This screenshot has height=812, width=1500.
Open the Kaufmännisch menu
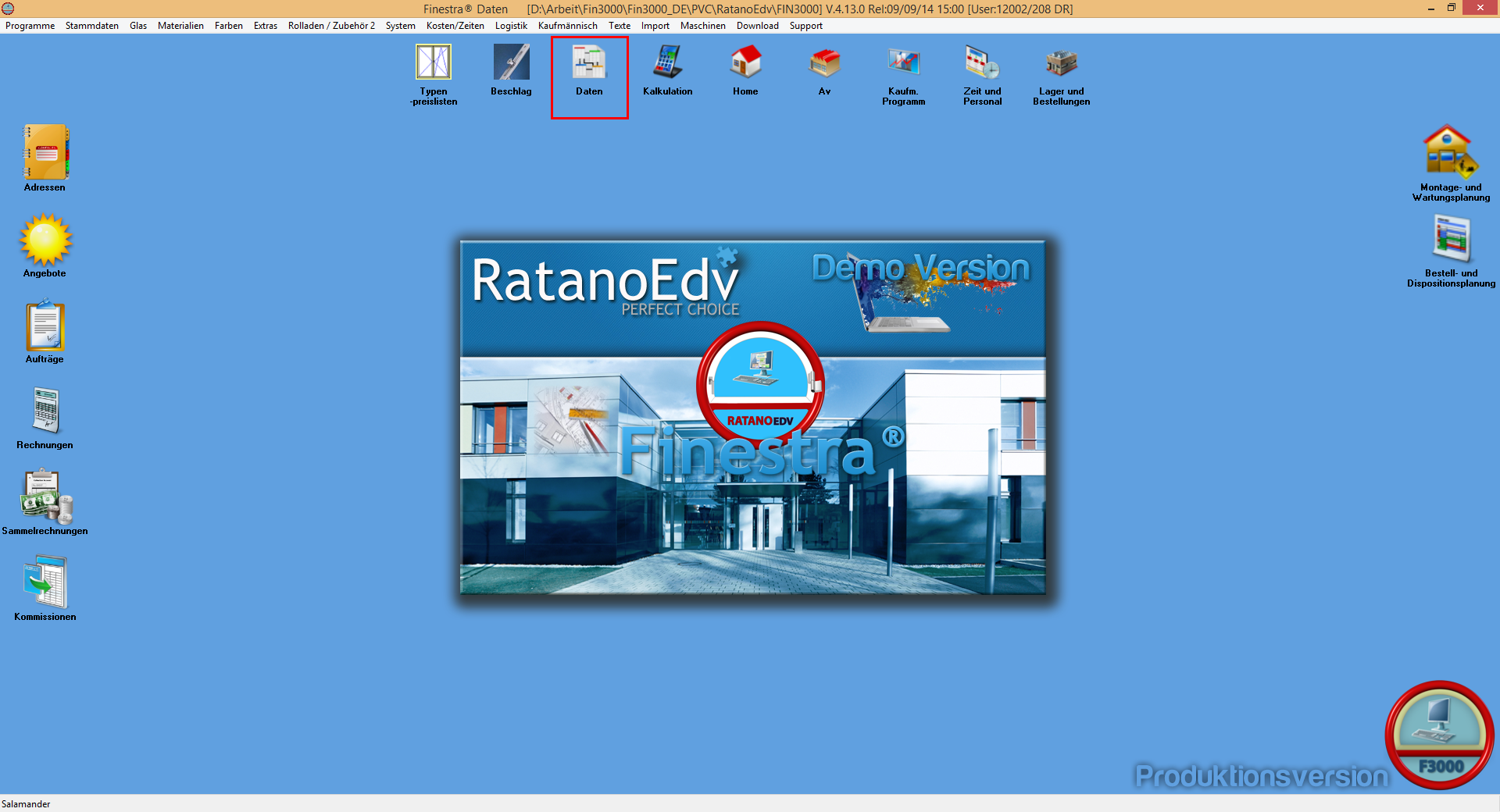pyautogui.click(x=568, y=26)
